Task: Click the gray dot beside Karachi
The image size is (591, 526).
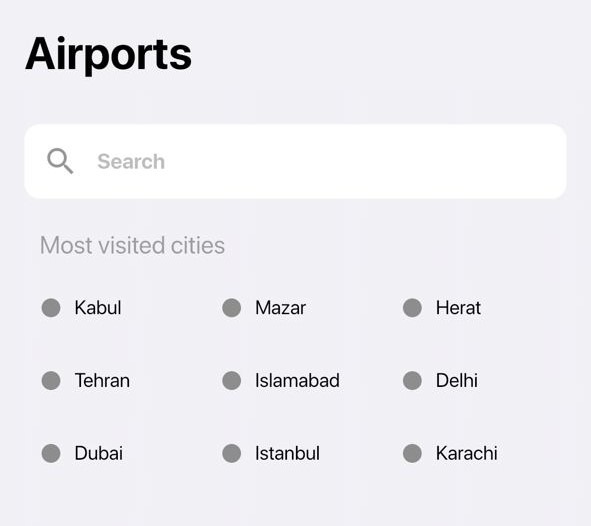Action: coord(412,453)
